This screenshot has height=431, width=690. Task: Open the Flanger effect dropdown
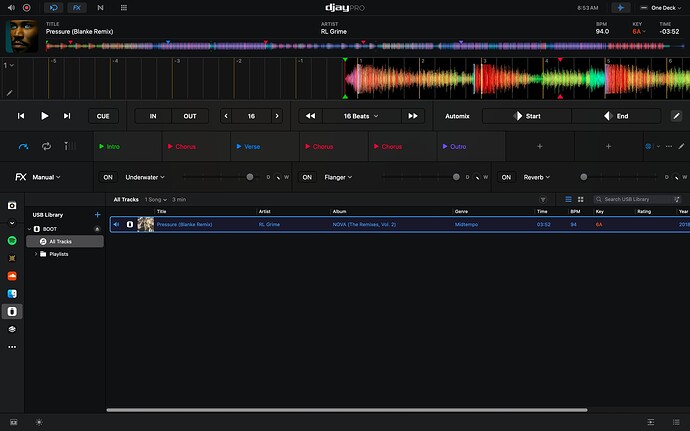(338, 177)
